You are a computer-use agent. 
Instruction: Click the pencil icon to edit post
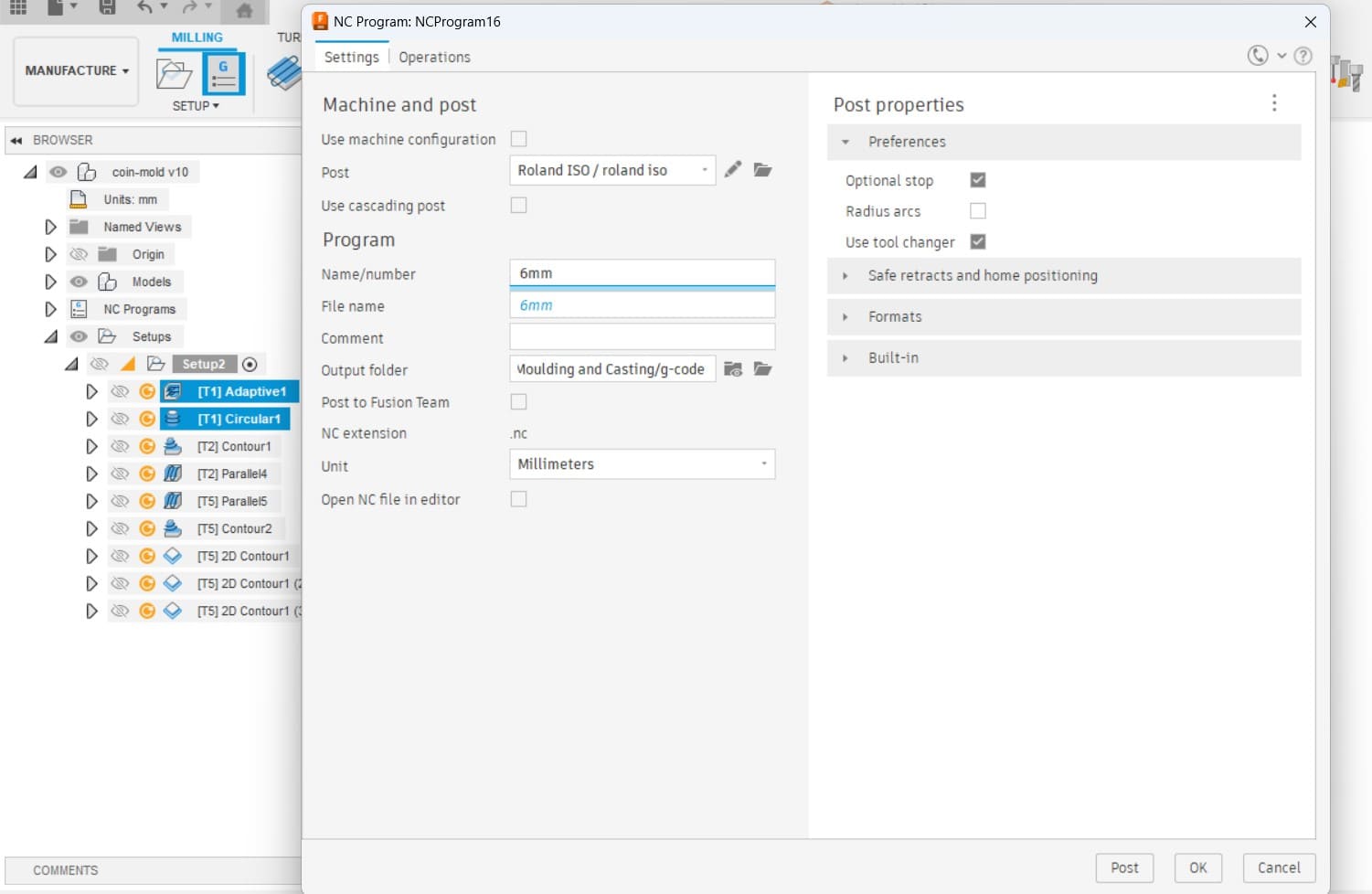pos(732,170)
